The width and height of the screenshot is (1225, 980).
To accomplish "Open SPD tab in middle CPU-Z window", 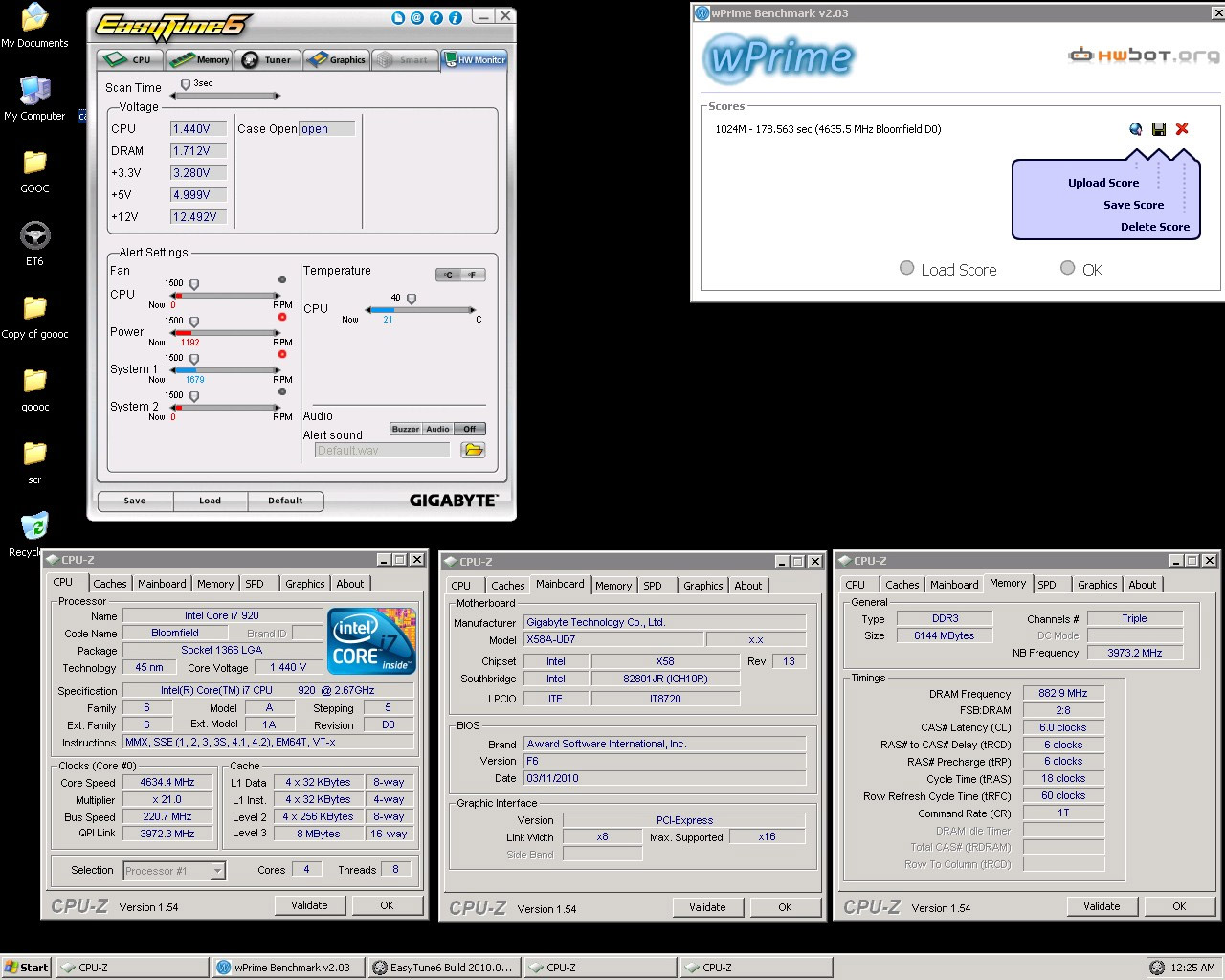I will [653, 586].
